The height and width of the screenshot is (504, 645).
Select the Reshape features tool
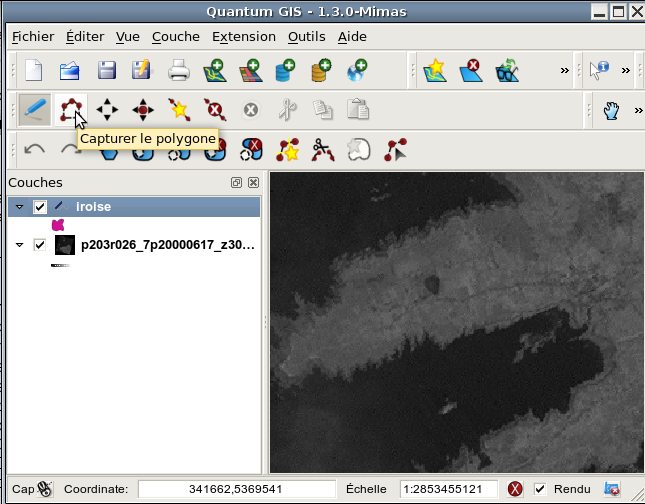(287, 149)
